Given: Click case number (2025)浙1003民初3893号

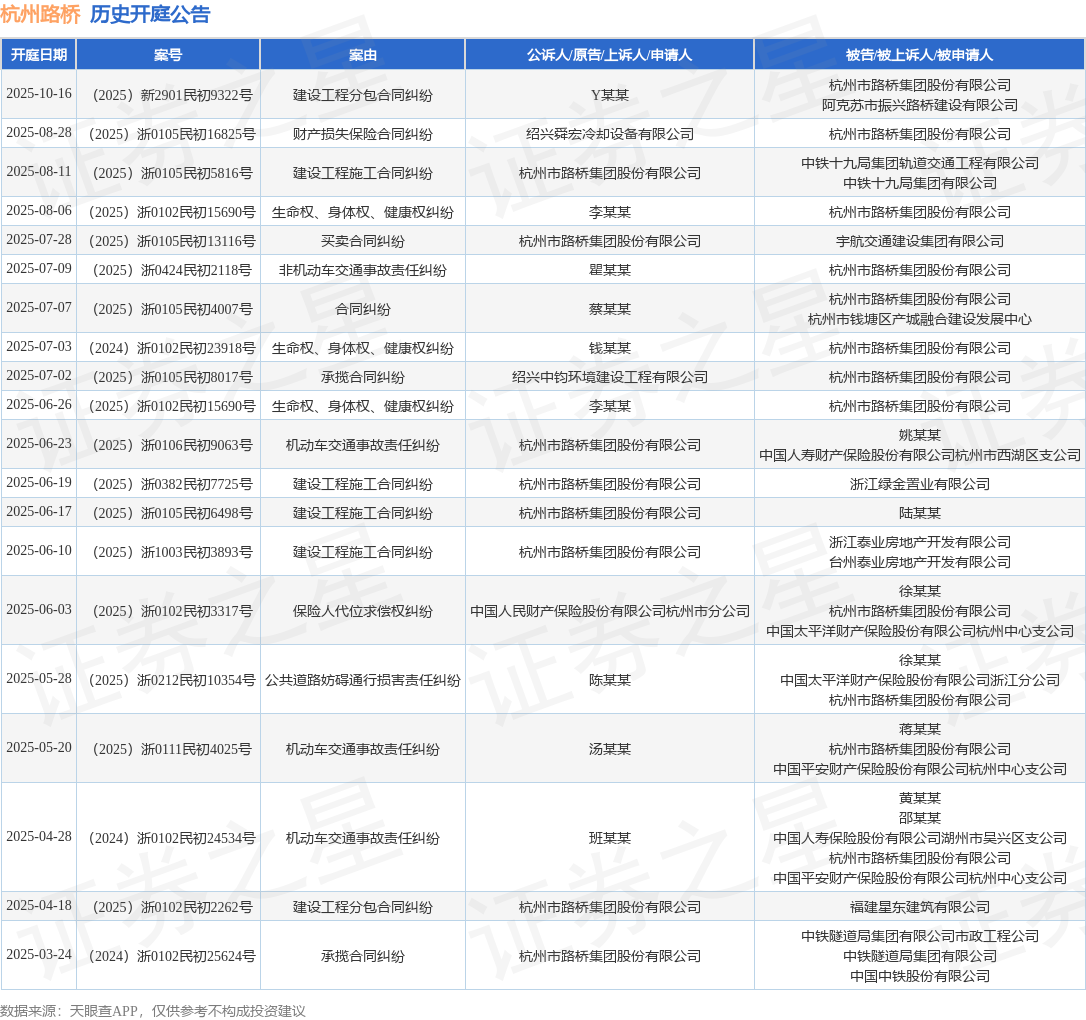Looking at the screenshot, I should [168, 552].
